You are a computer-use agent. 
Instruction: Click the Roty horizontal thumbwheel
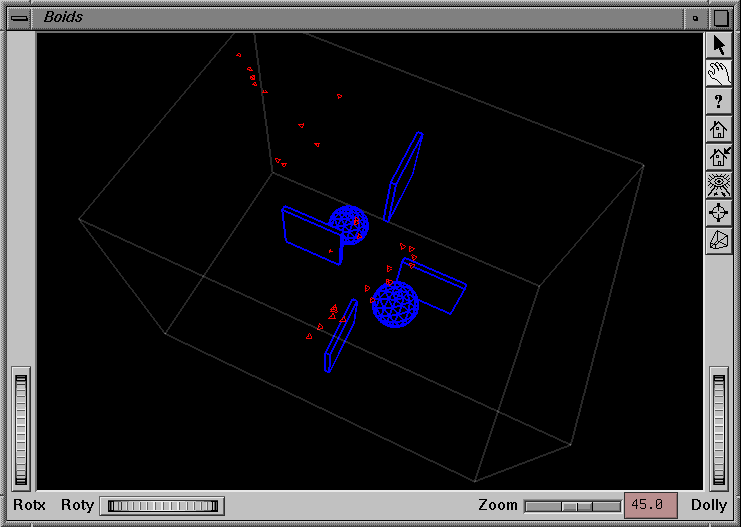point(163,506)
